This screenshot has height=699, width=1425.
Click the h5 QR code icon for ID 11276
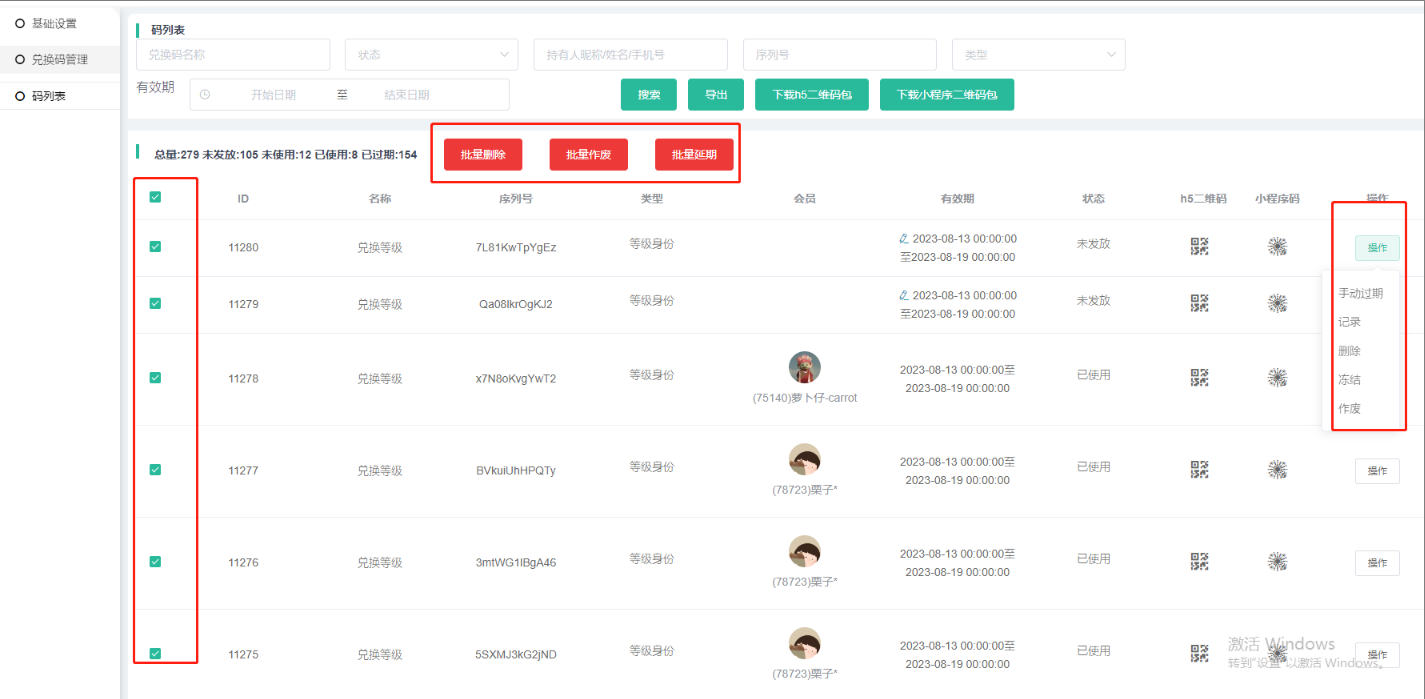[x=1200, y=562]
